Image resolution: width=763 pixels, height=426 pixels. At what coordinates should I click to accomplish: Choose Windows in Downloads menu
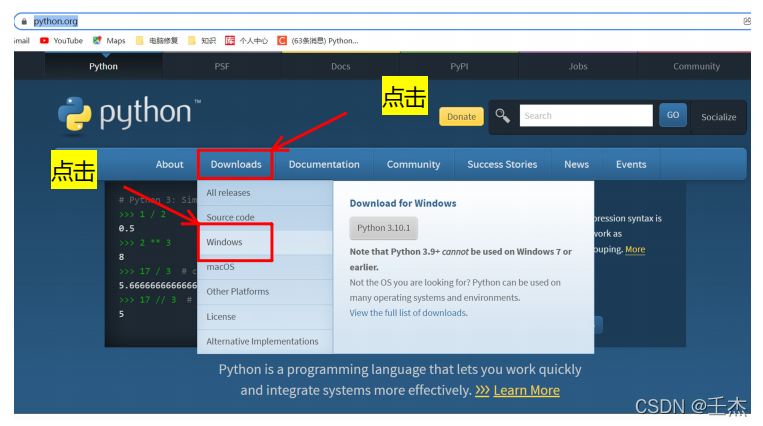point(265,242)
